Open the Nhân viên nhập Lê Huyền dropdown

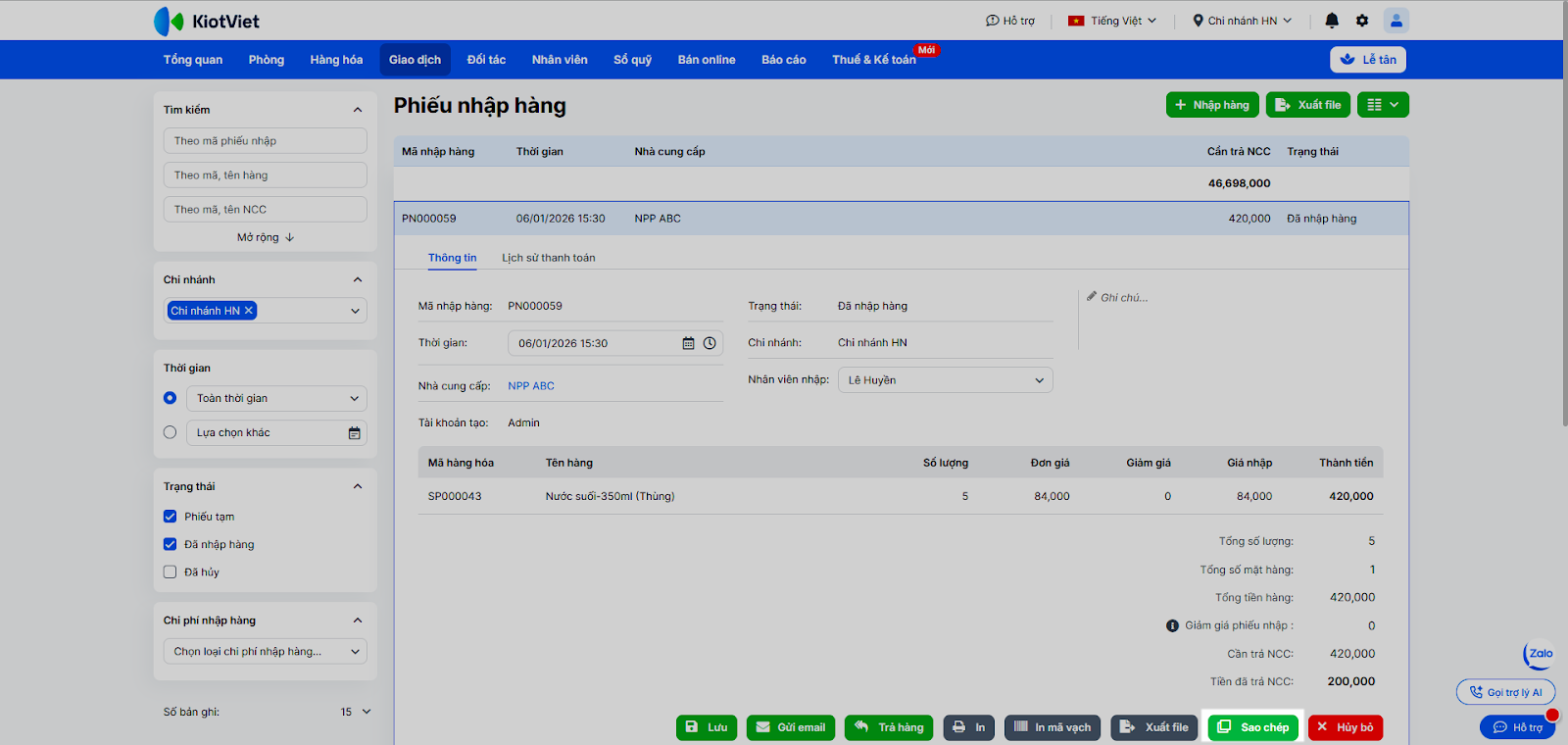click(x=946, y=380)
